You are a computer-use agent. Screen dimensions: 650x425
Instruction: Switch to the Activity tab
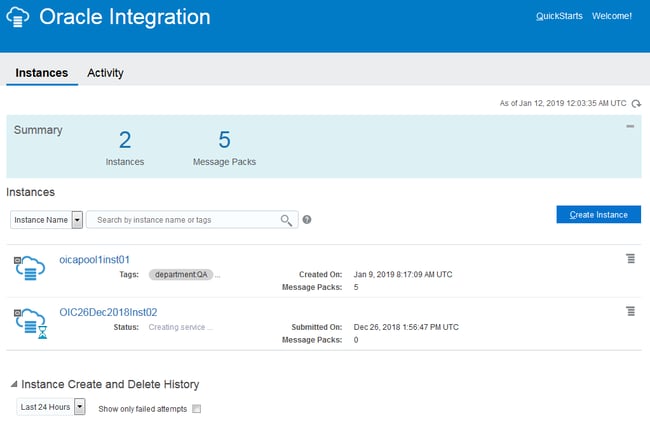[105, 73]
